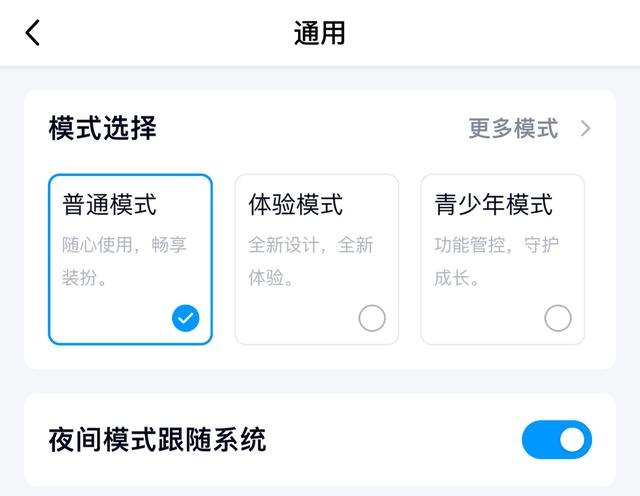Tap the 体验模式 card title
Screen dimensions: 640x496
click(x=296, y=205)
